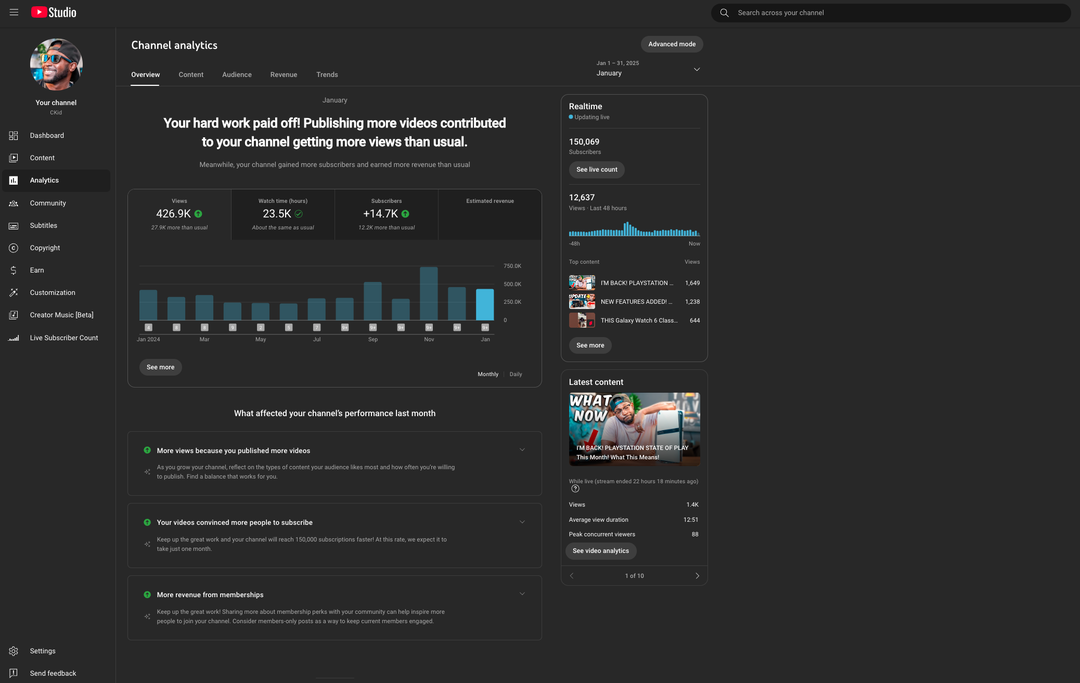Open the Earn dollar icon

[x=14, y=270]
